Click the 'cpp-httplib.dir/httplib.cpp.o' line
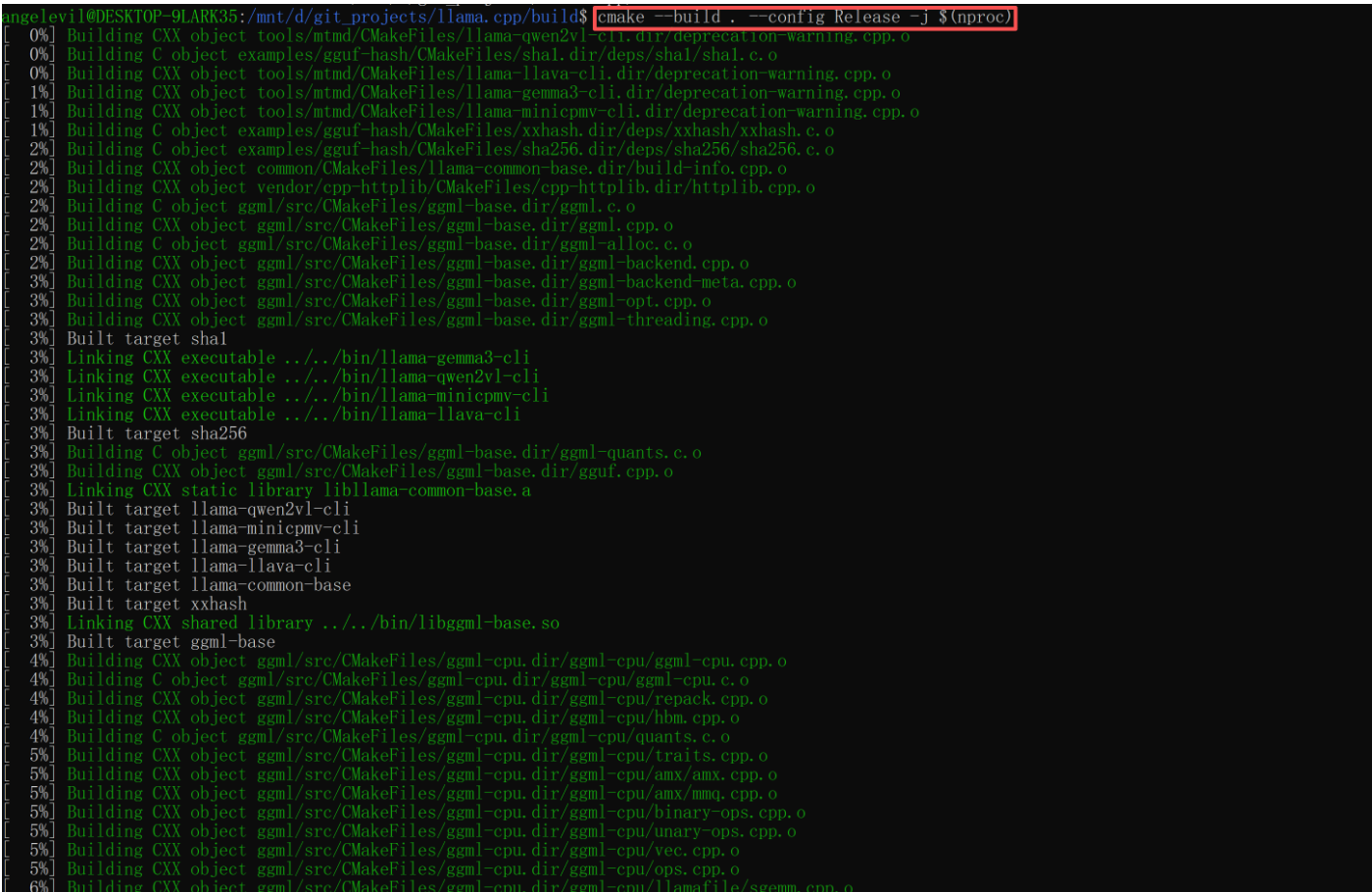This screenshot has width=1372, height=892. pos(409,187)
